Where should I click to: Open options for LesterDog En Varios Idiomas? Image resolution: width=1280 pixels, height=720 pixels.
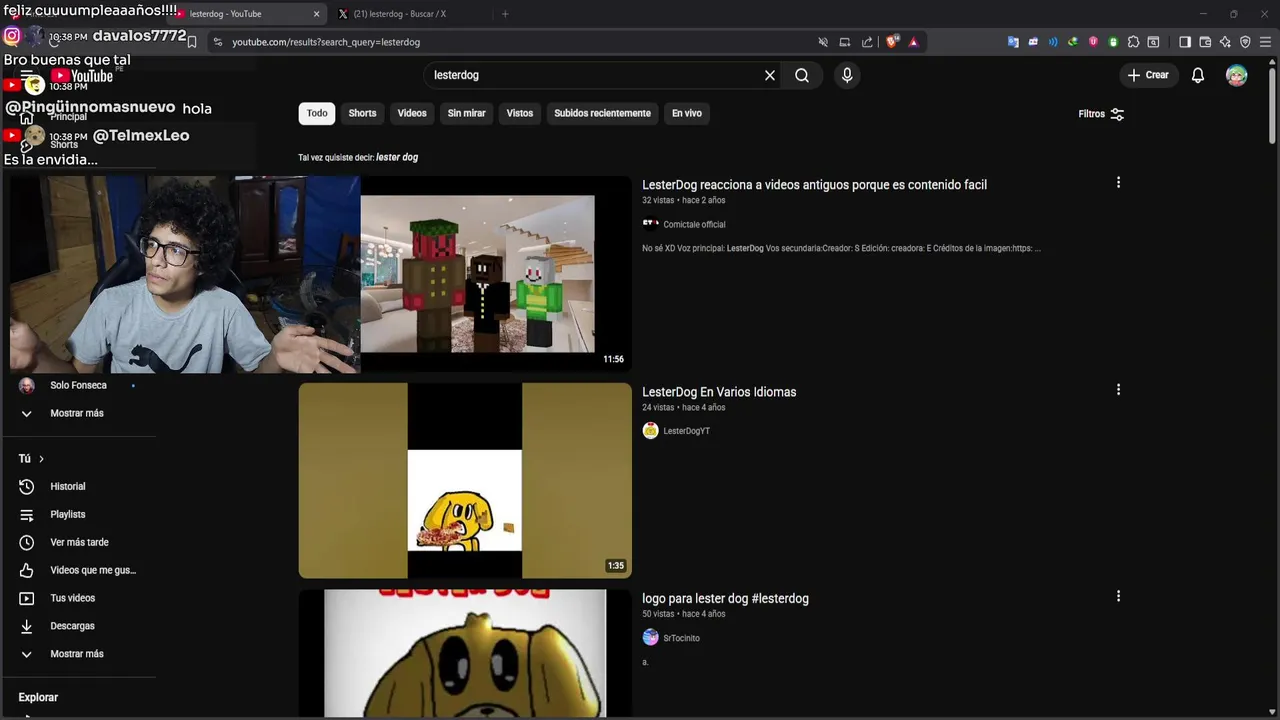(1118, 389)
